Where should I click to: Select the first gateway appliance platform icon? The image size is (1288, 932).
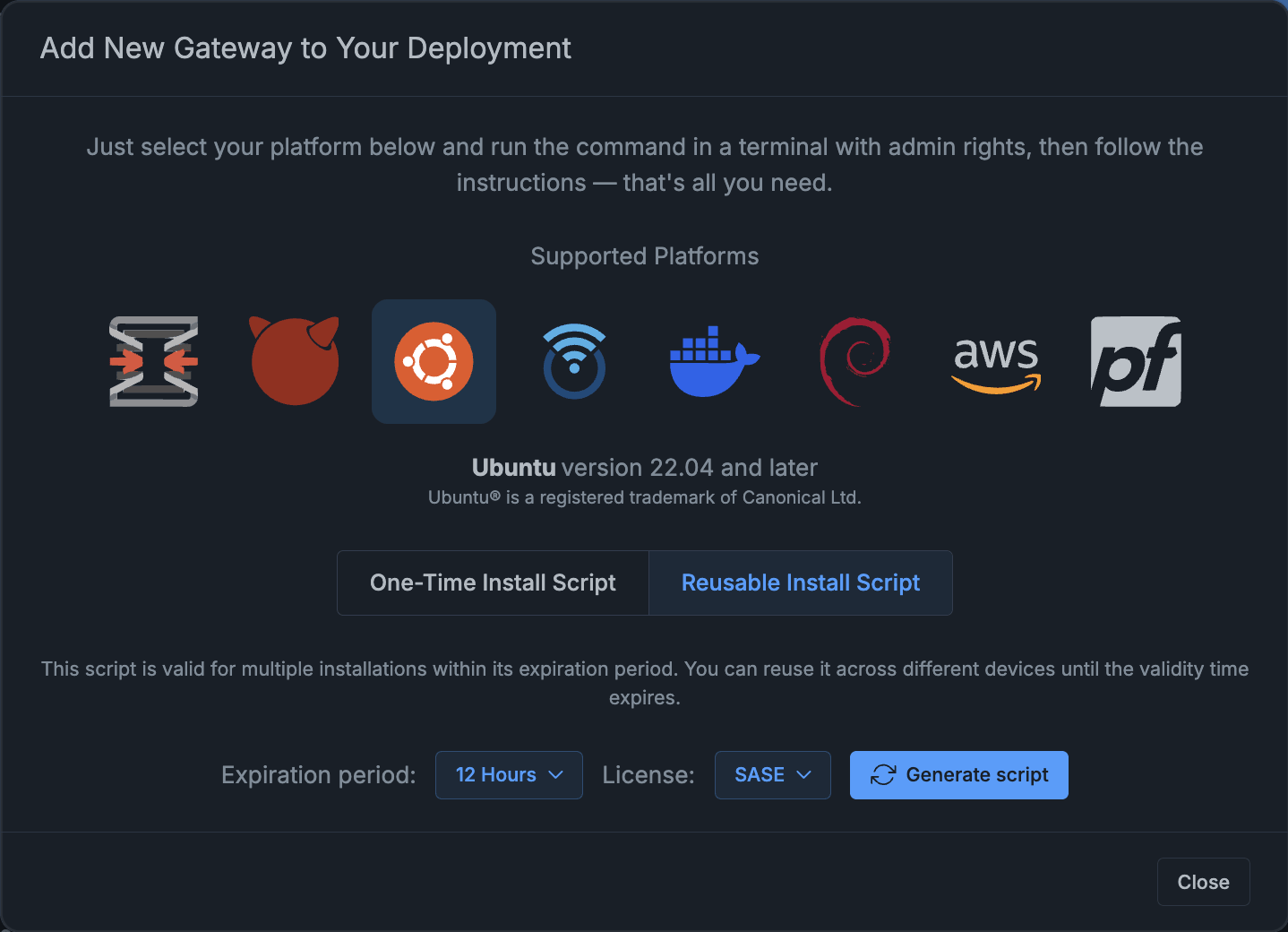[x=154, y=361]
